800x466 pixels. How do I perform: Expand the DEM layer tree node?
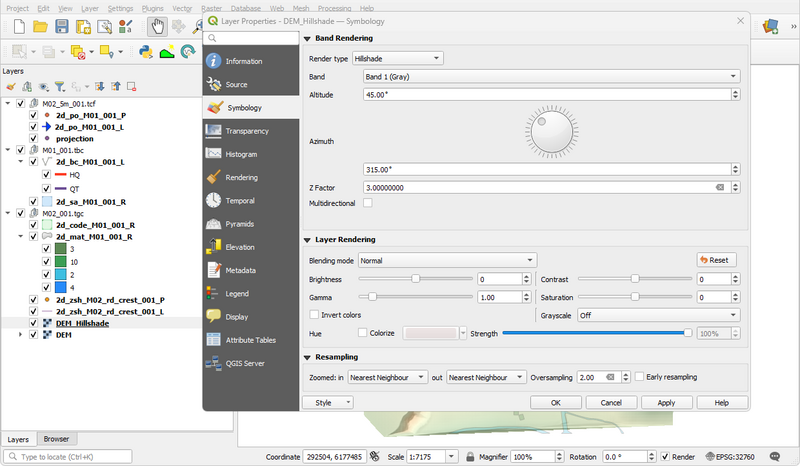point(21,335)
